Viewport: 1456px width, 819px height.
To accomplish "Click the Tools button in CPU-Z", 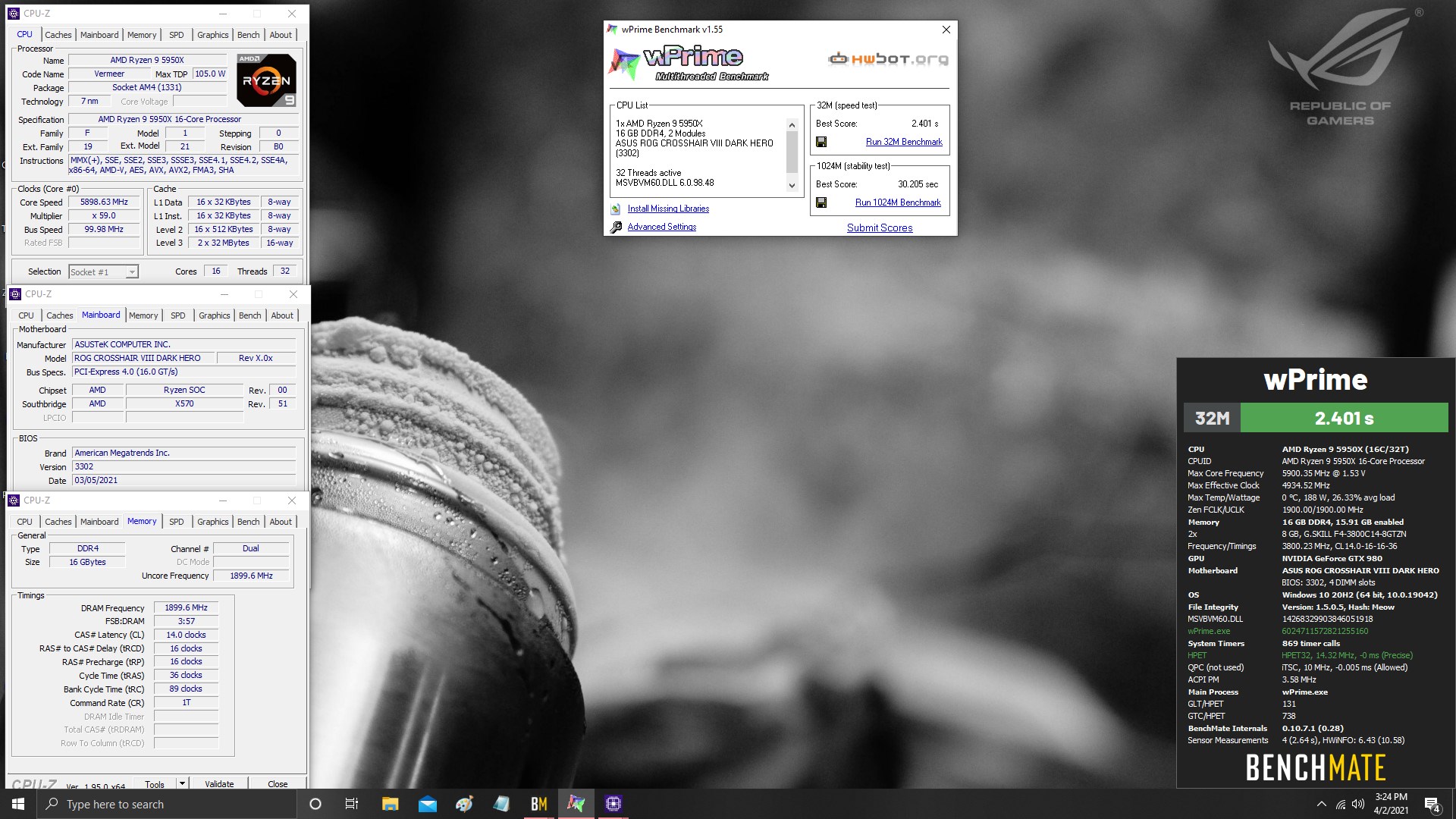I will (x=155, y=783).
